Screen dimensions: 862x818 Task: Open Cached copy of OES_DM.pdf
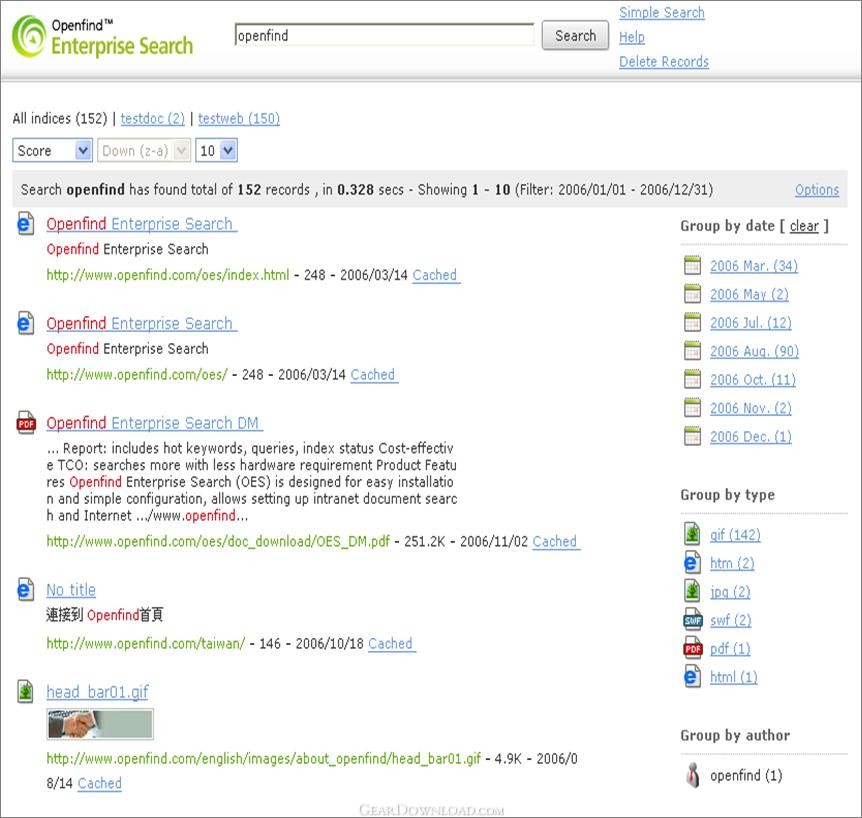[x=556, y=541]
